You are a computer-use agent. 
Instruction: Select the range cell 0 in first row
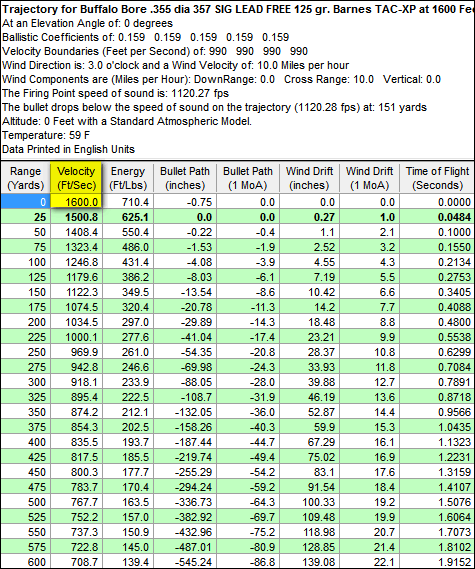pos(25,201)
